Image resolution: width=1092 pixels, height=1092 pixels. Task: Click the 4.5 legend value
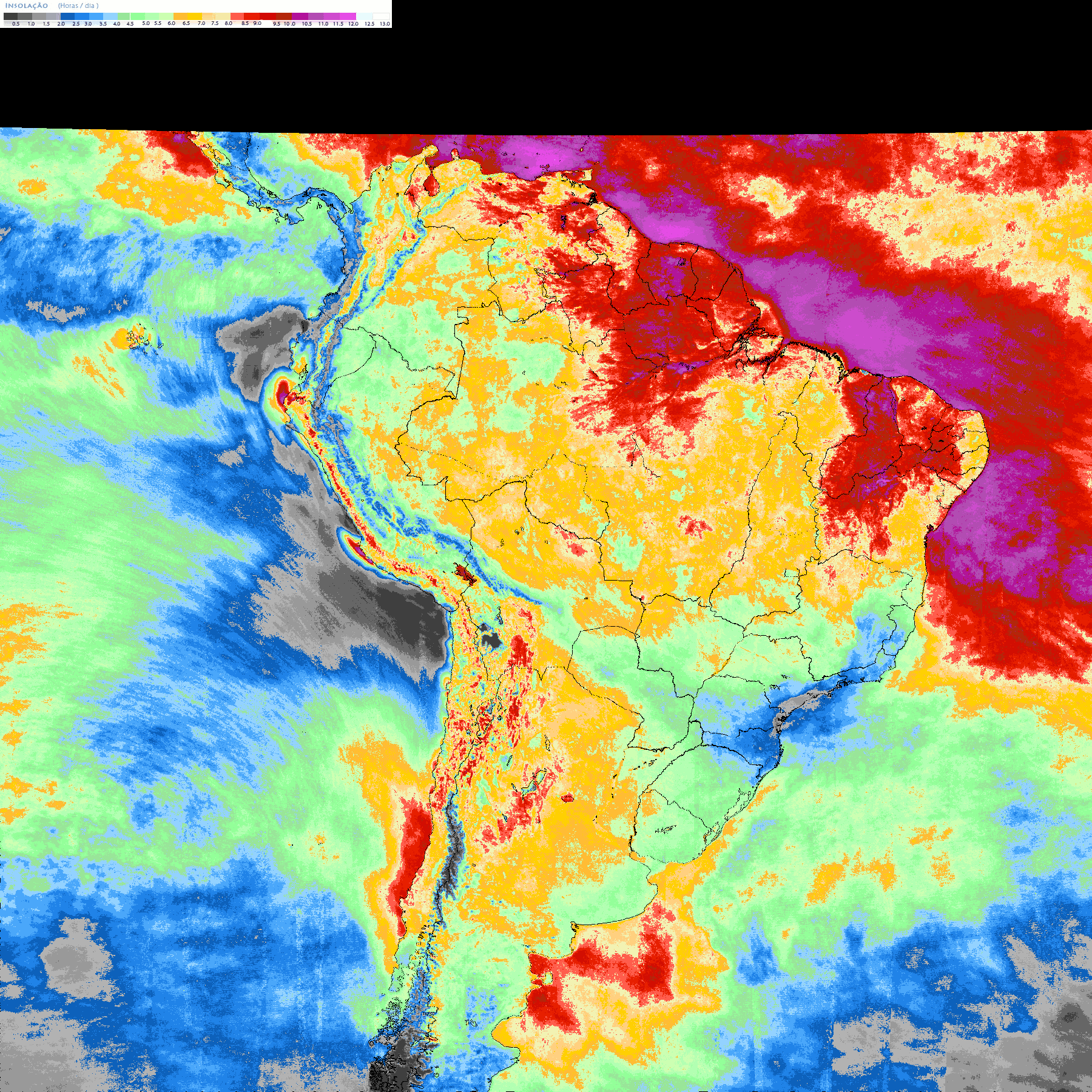(x=130, y=24)
